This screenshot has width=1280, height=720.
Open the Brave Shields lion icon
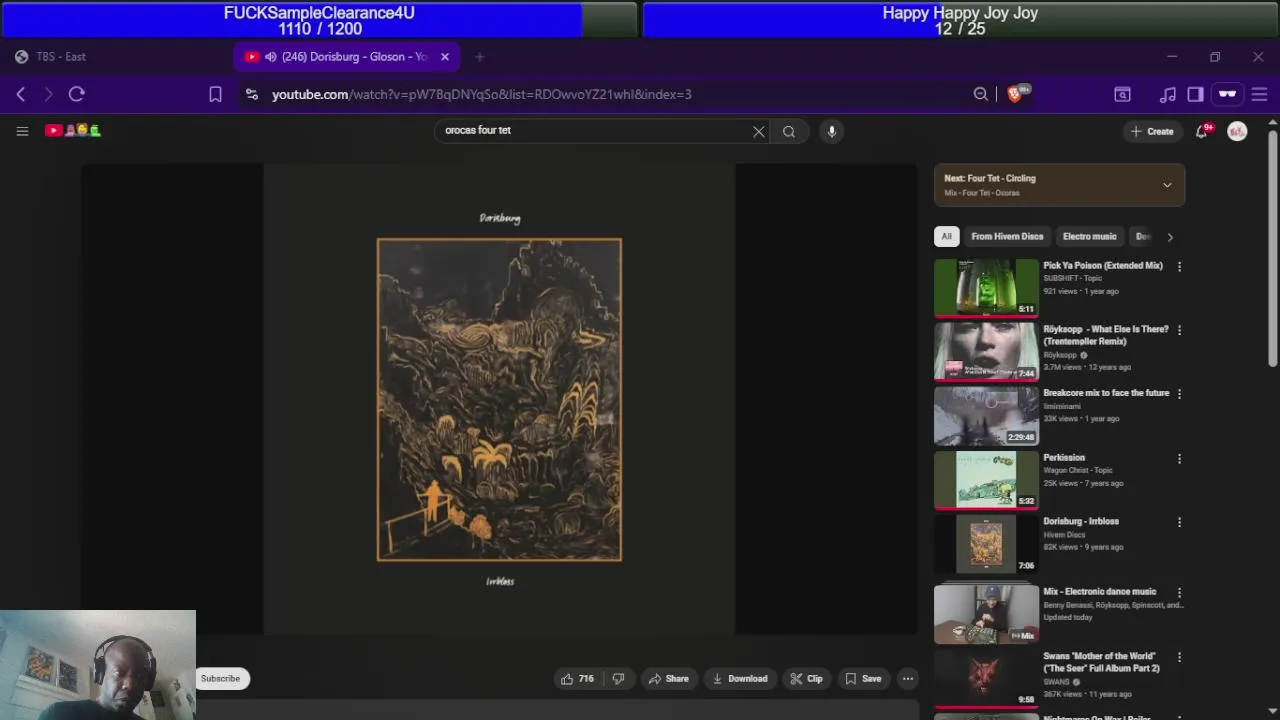coord(1016,94)
